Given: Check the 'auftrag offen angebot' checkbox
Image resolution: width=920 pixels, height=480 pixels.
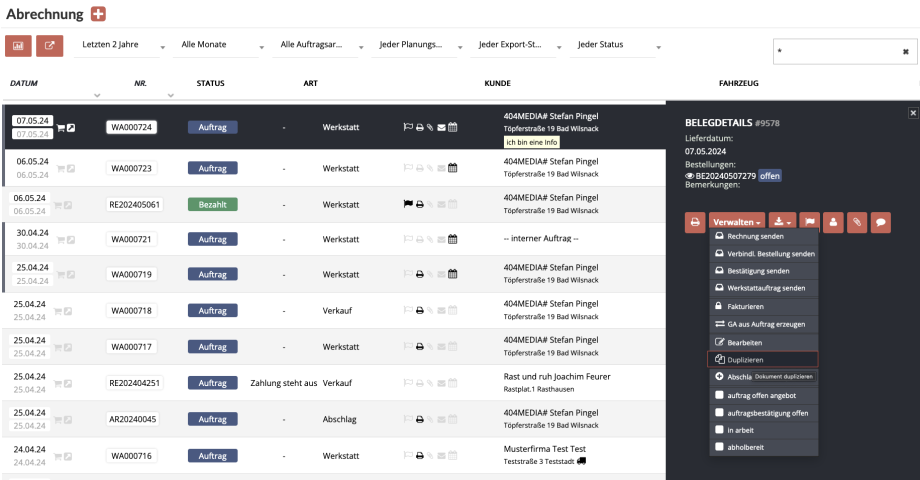Looking at the screenshot, I should coord(719,394).
